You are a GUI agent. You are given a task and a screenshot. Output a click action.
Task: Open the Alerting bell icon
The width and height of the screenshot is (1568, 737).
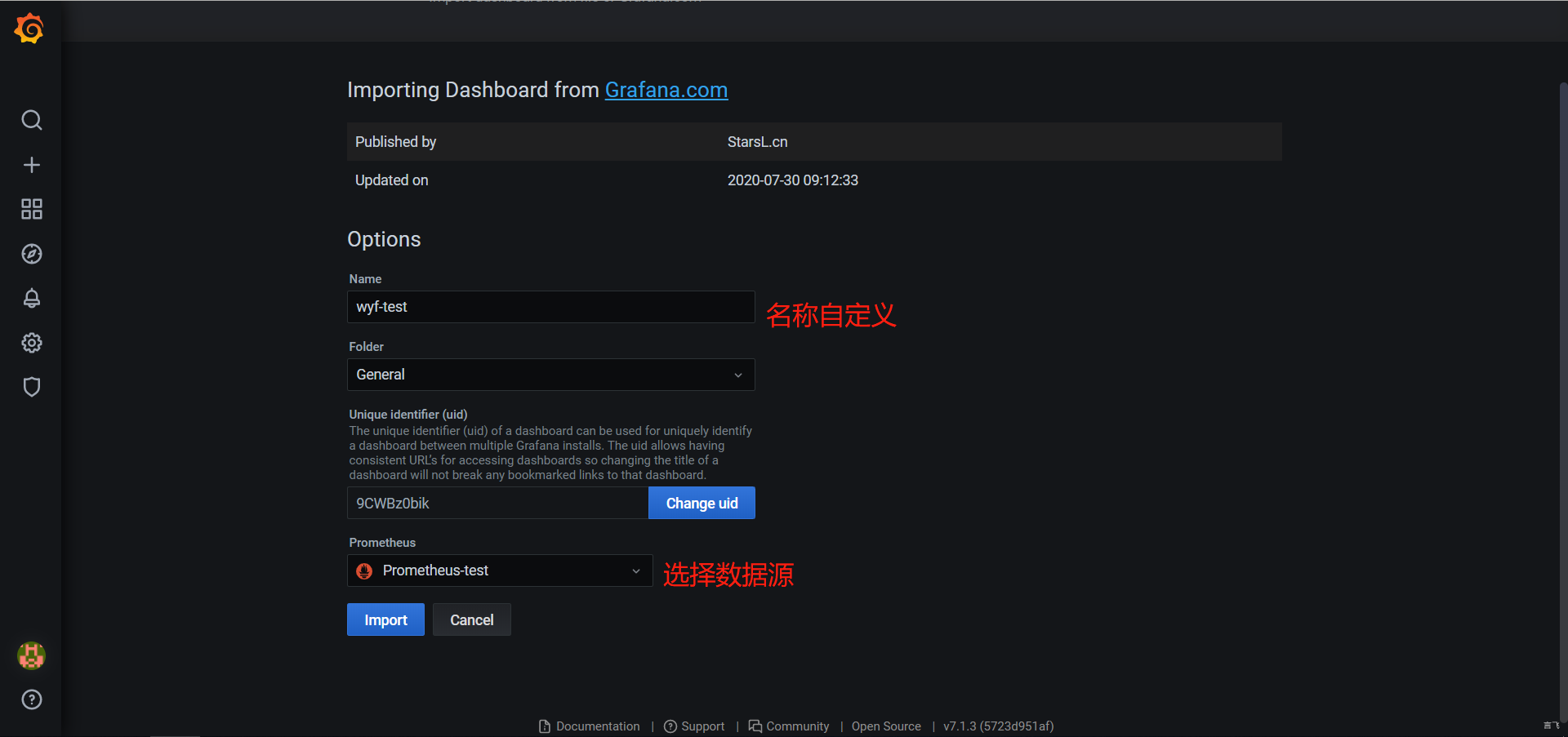(x=32, y=298)
